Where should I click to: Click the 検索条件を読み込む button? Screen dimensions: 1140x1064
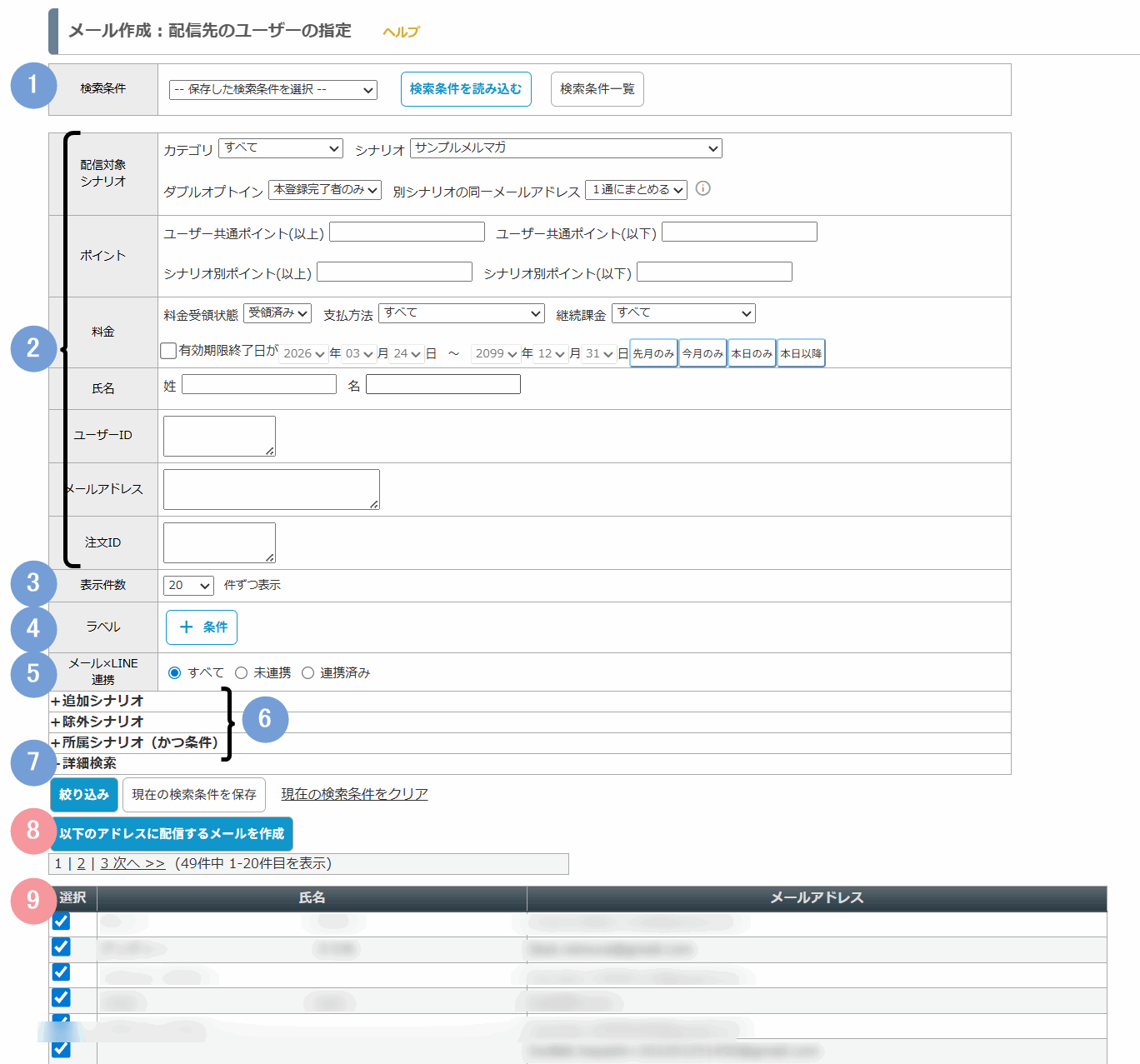click(466, 89)
